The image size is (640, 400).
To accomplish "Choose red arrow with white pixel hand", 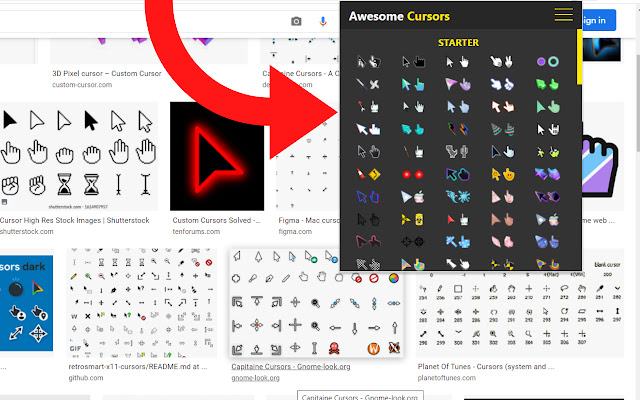I will (458, 220).
